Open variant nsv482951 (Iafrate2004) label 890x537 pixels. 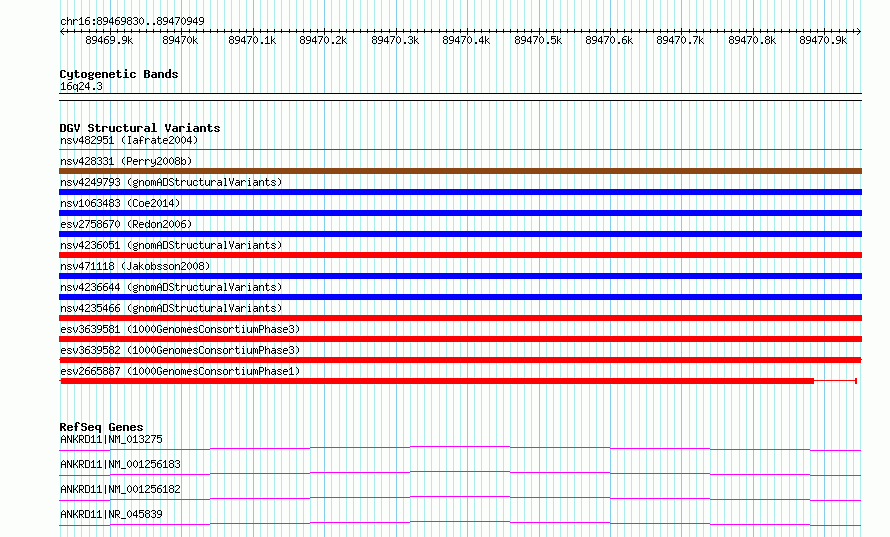(129, 140)
